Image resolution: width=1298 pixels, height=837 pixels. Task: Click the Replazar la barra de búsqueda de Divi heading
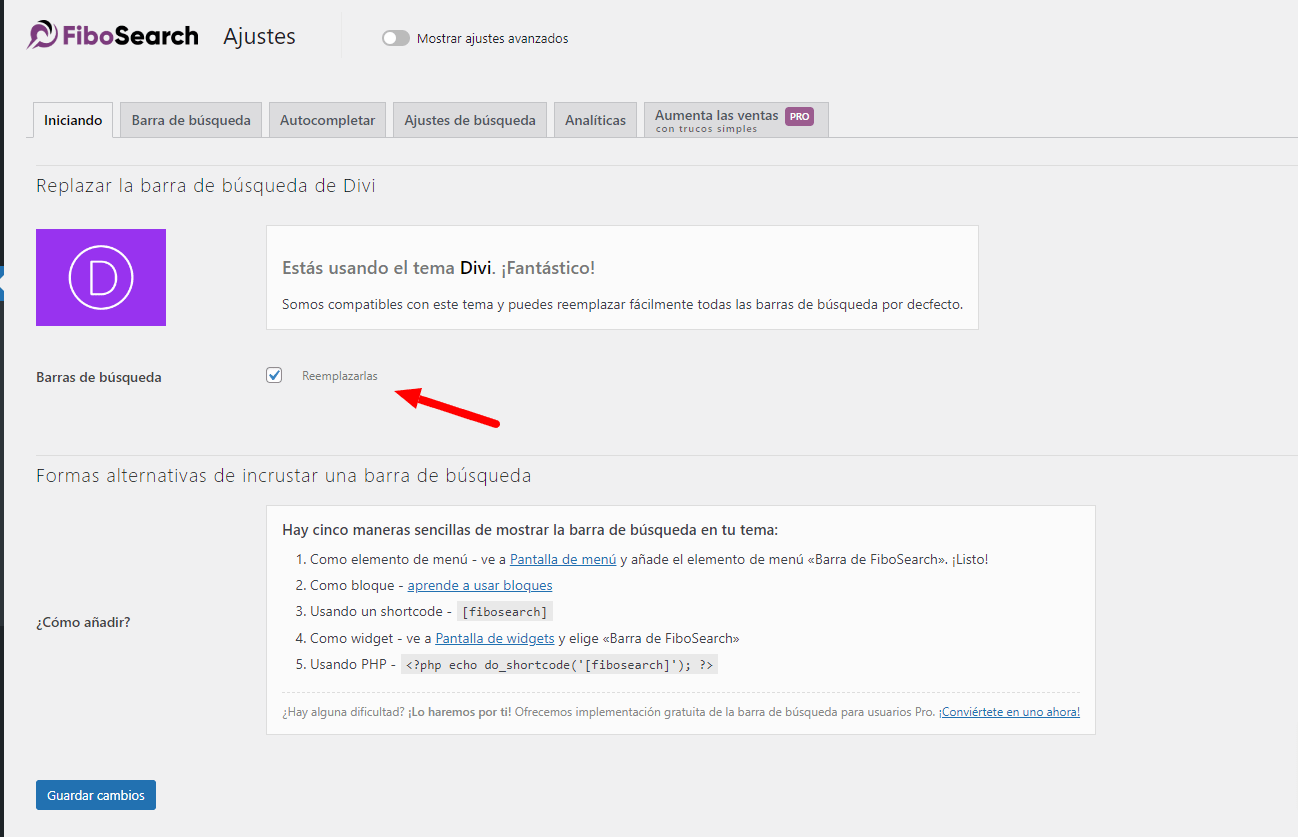tap(206, 186)
